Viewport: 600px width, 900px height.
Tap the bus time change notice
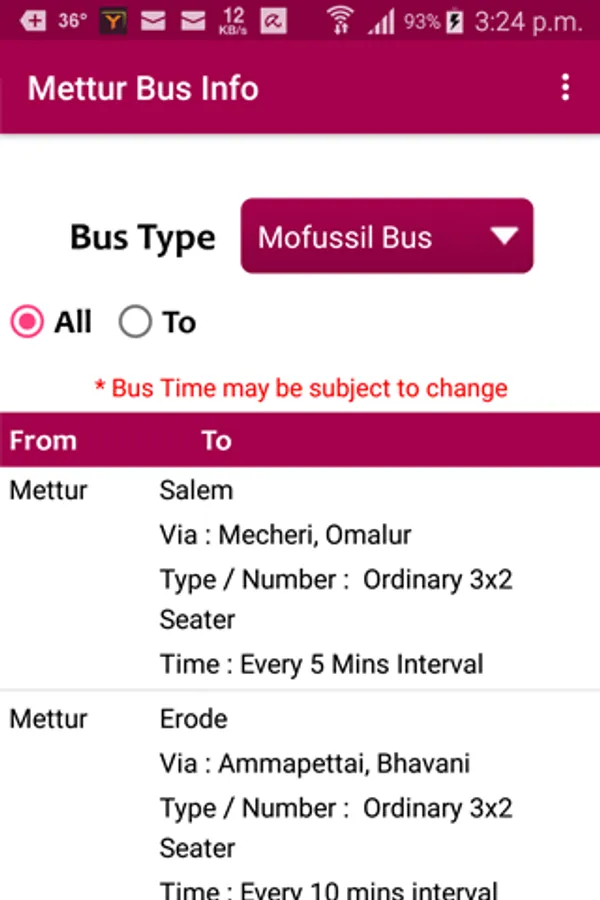(301, 388)
